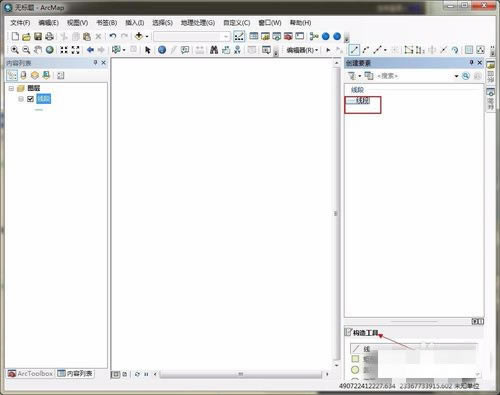Collapse the Layers data frame tree
Screen dimensions: 500x395
11,88
